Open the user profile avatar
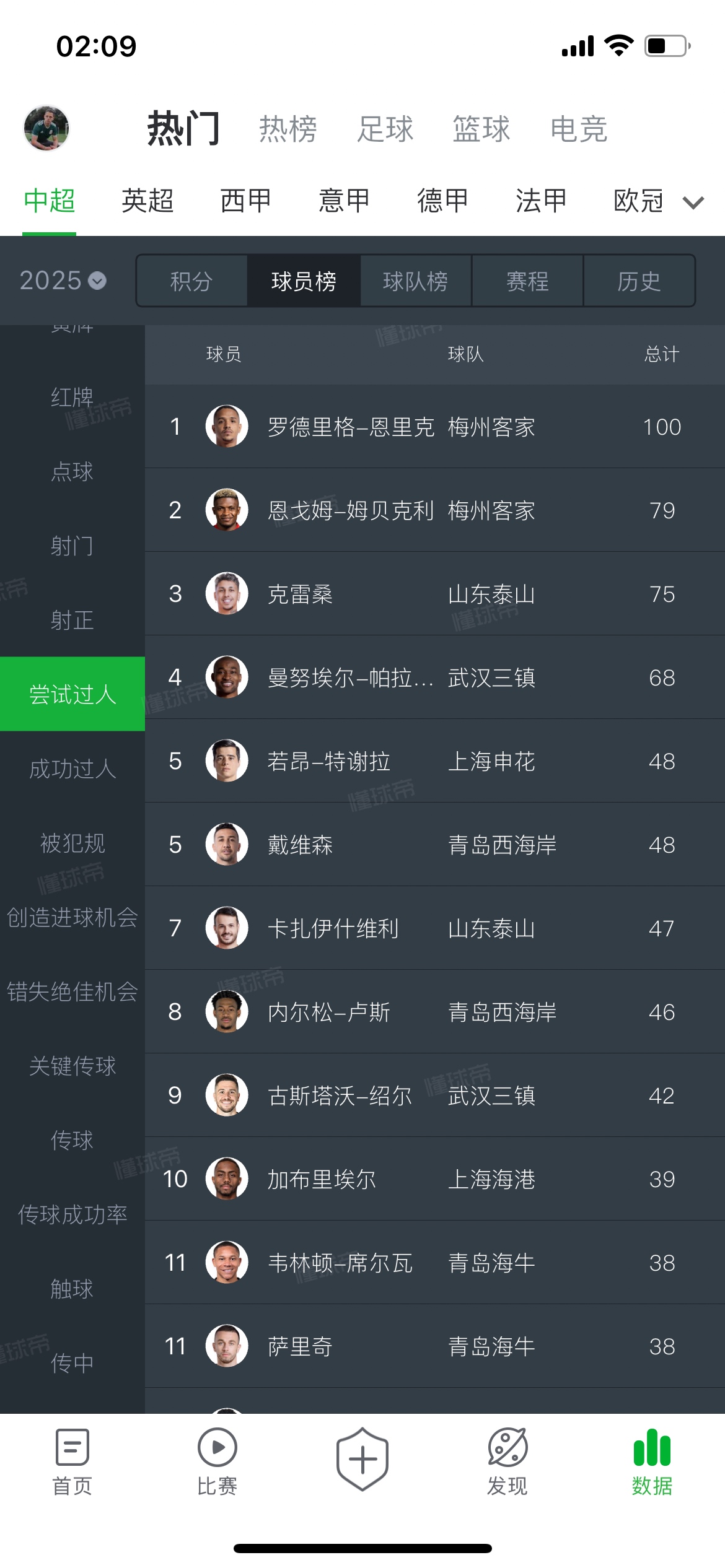 tap(46, 128)
